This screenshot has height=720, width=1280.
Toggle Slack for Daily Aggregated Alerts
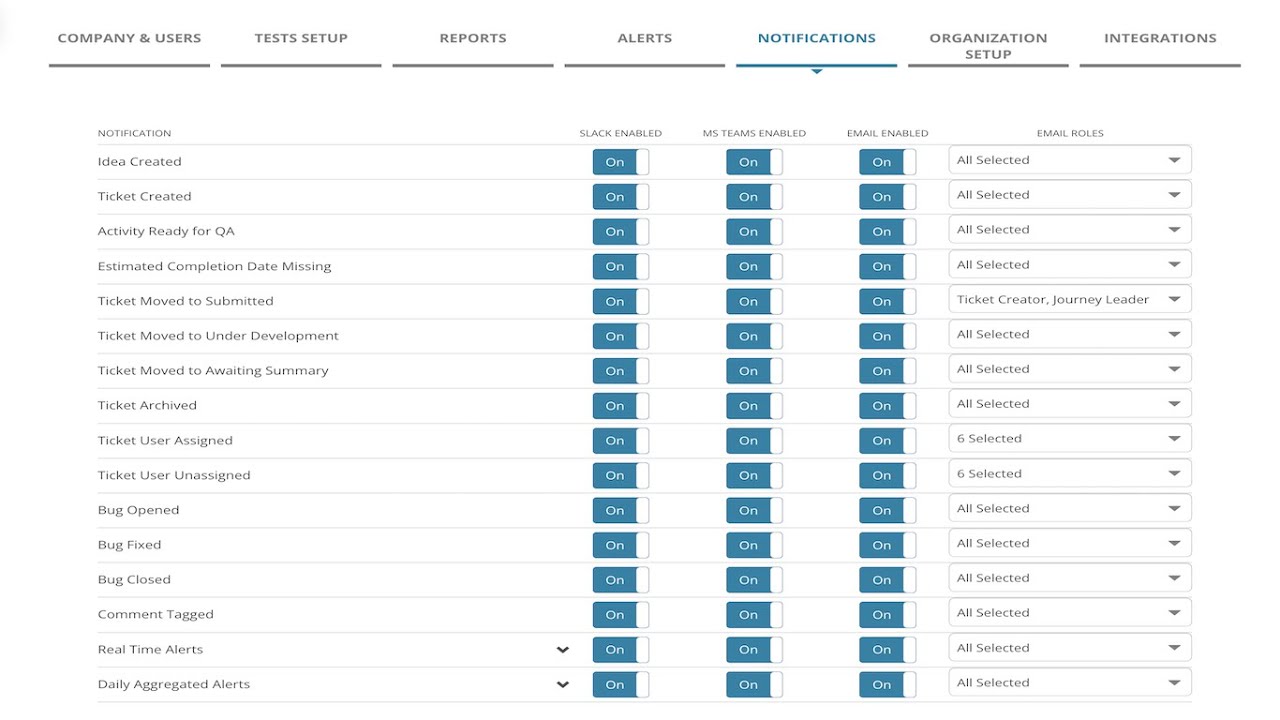pyautogui.click(x=621, y=685)
